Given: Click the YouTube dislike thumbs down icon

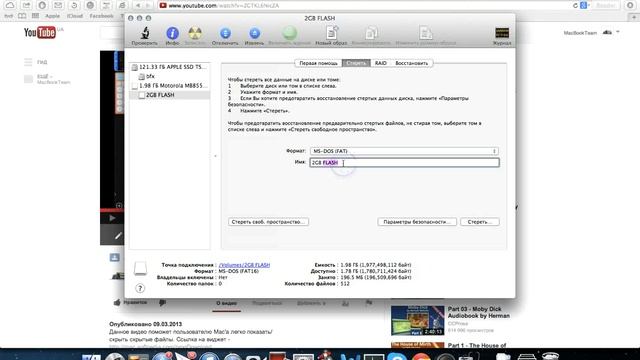Looking at the screenshot, I should pos(162,303).
